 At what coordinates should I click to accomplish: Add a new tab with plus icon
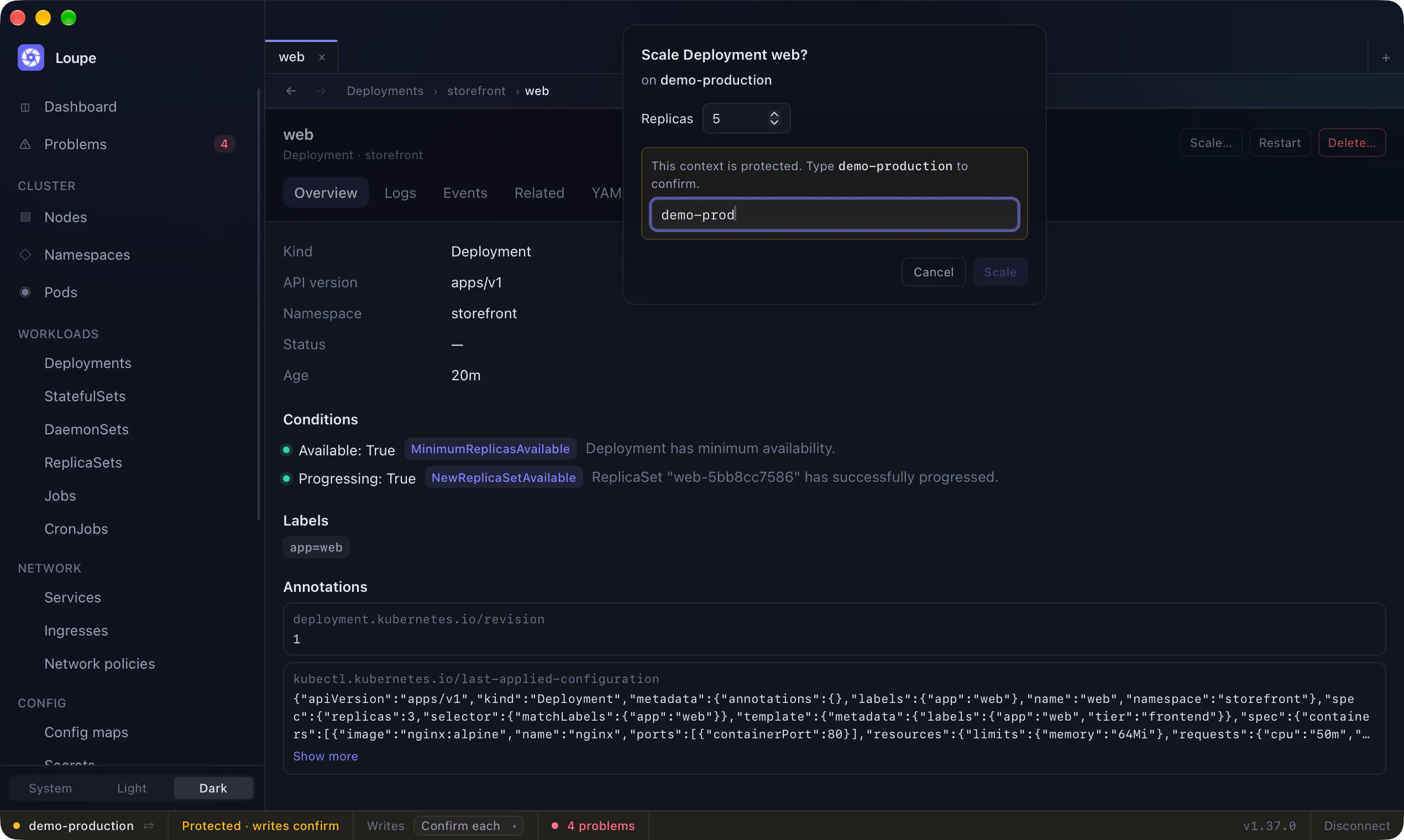1385,57
